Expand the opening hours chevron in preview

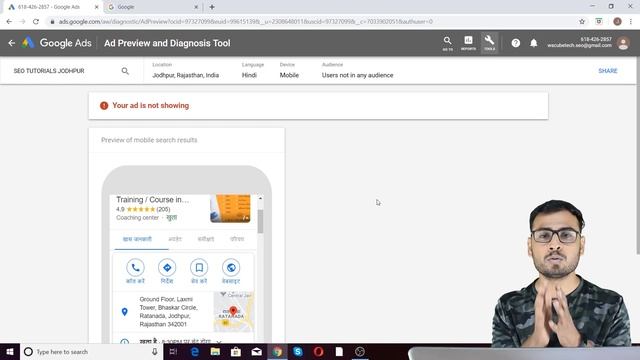pos(219,341)
